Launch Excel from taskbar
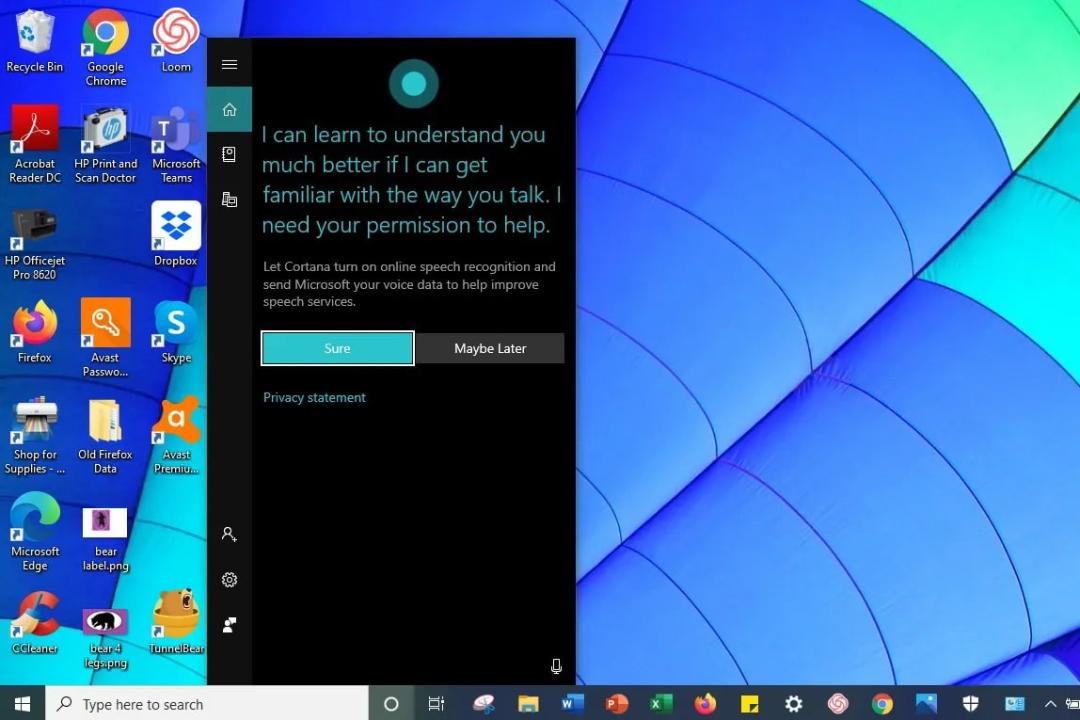1080x720 pixels. [661, 703]
